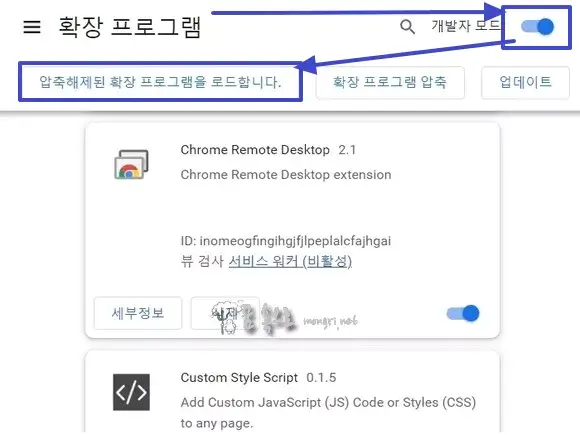
Task: Select the Chrome Remote Desktop ID text
Action: click(x=286, y=241)
